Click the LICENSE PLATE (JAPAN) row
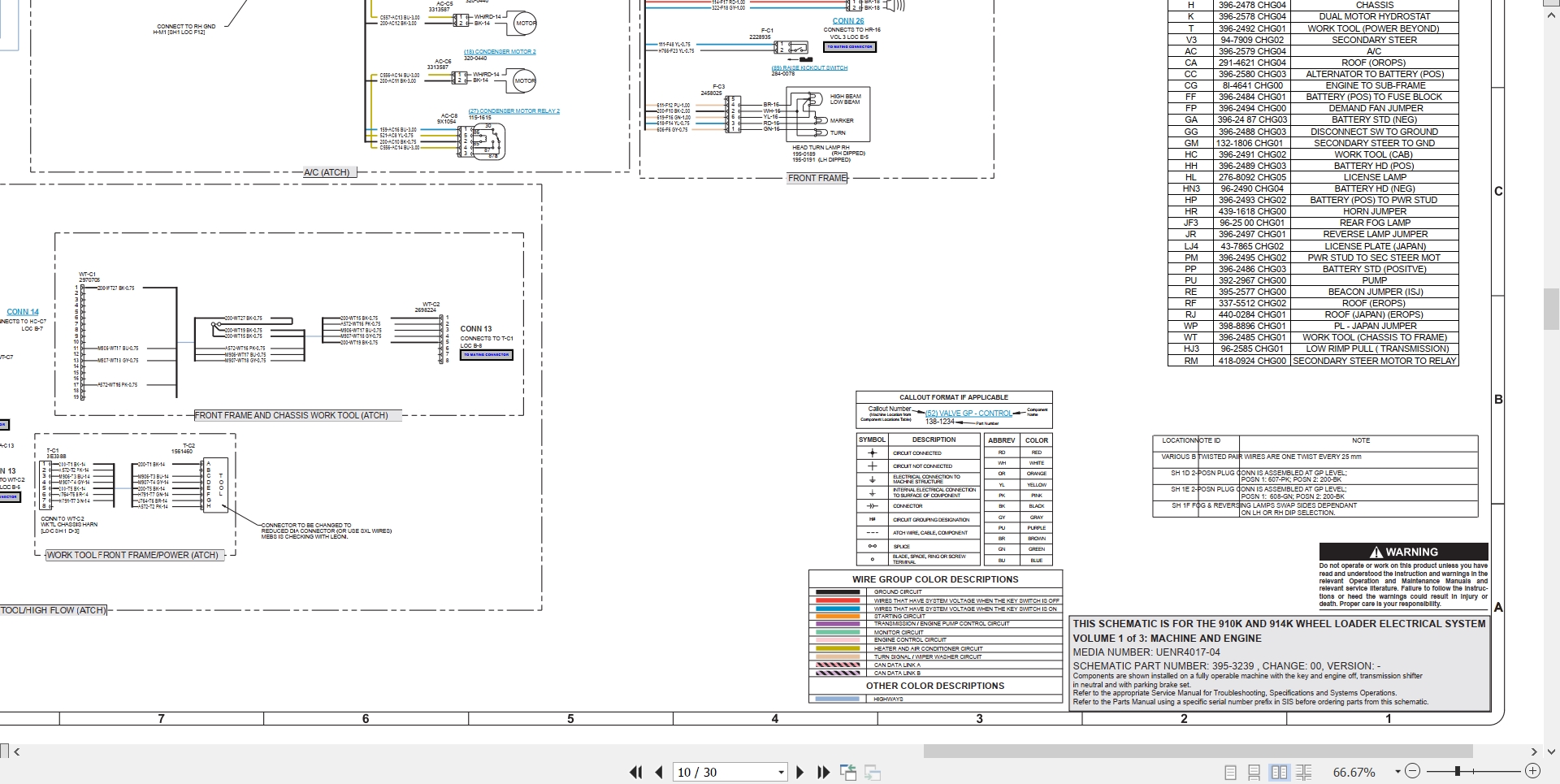 pyautogui.click(x=1313, y=246)
